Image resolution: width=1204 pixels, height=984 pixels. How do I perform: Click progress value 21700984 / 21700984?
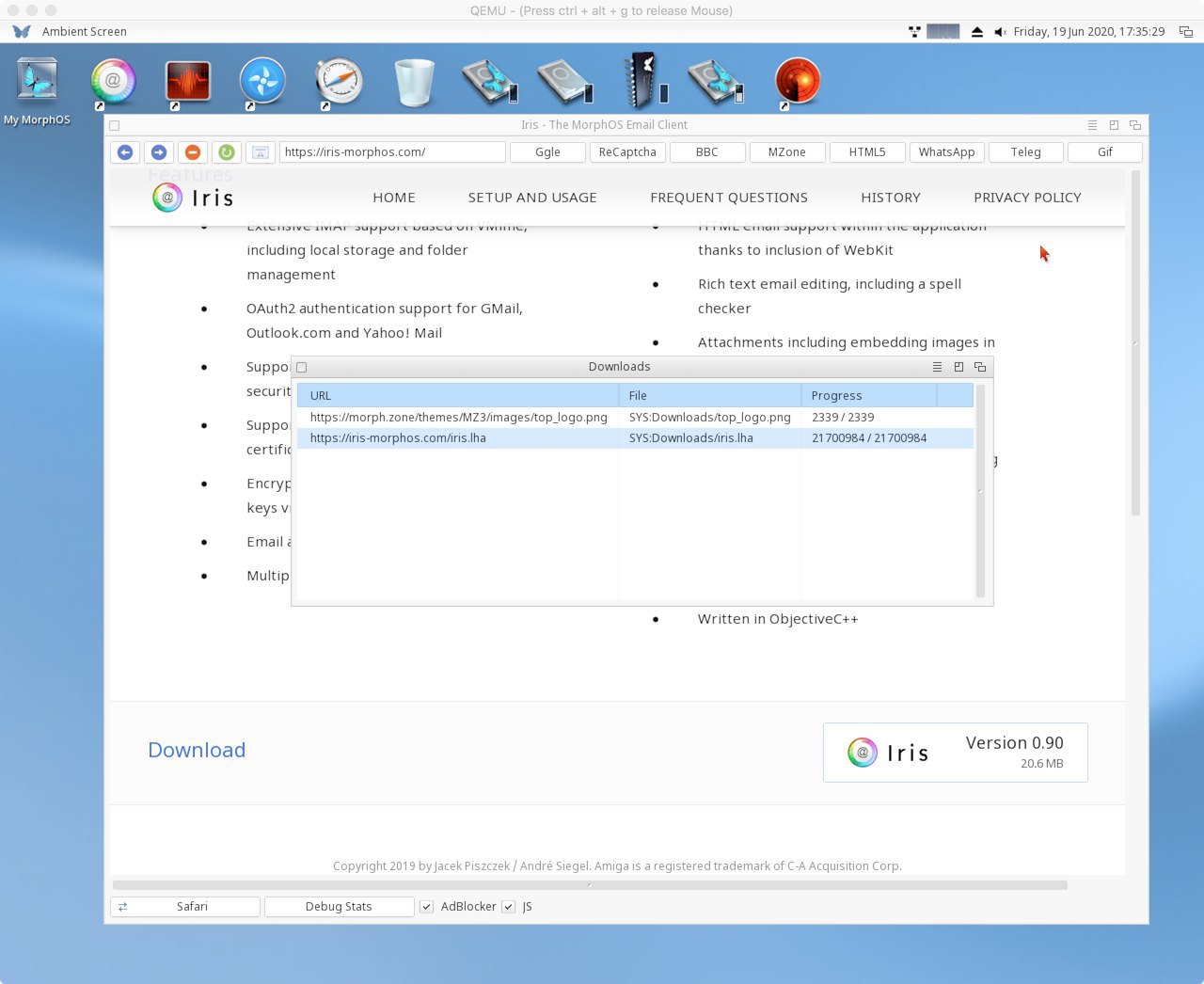click(869, 438)
